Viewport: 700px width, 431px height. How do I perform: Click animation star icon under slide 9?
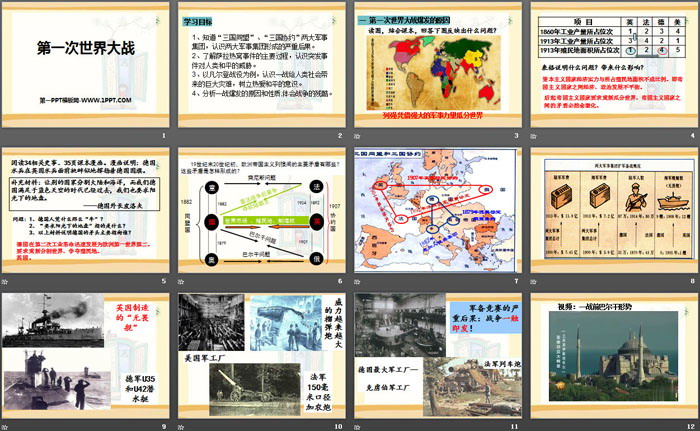(4, 427)
